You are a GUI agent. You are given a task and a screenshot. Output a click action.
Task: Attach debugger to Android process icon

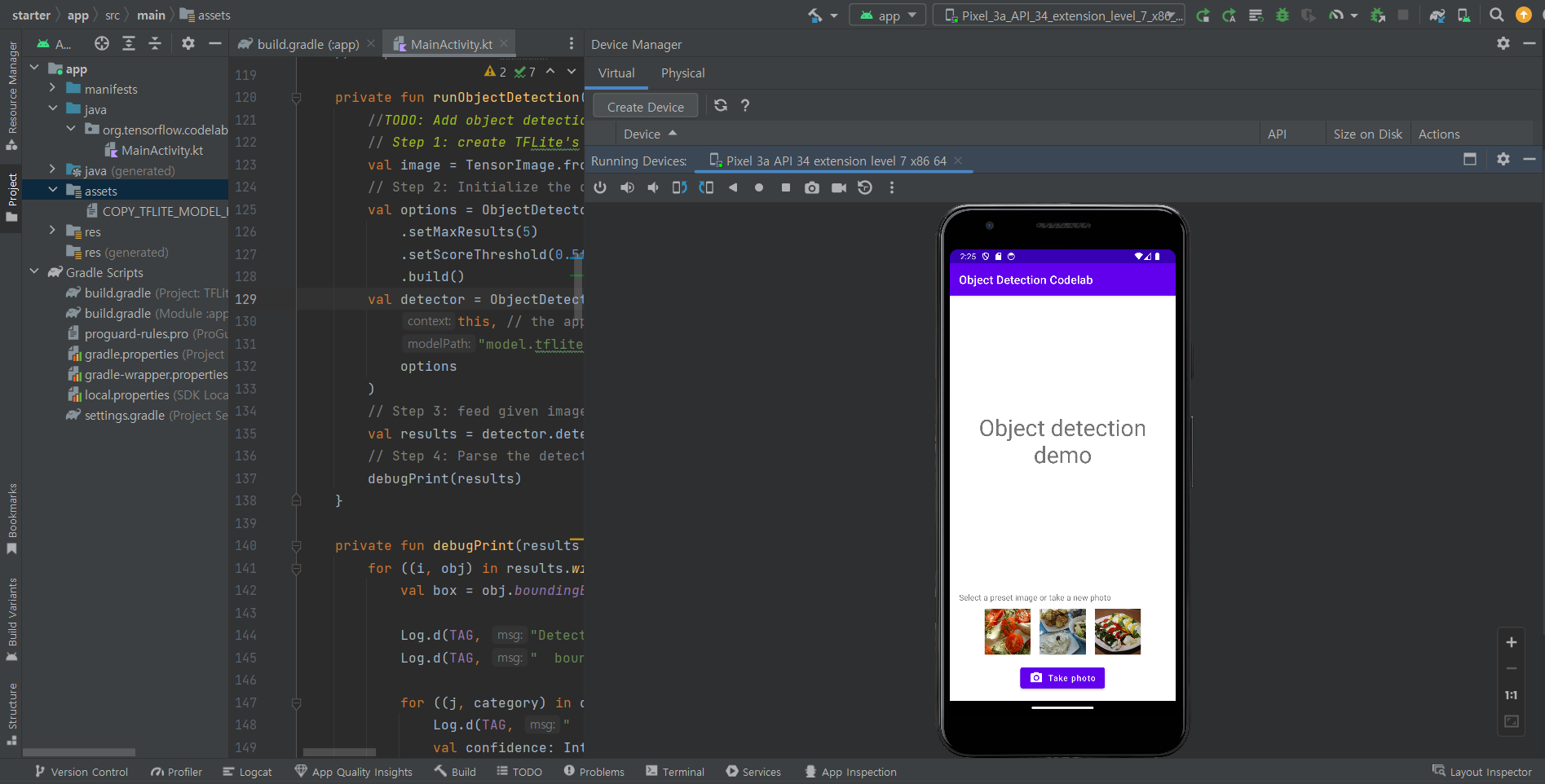(x=1378, y=15)
